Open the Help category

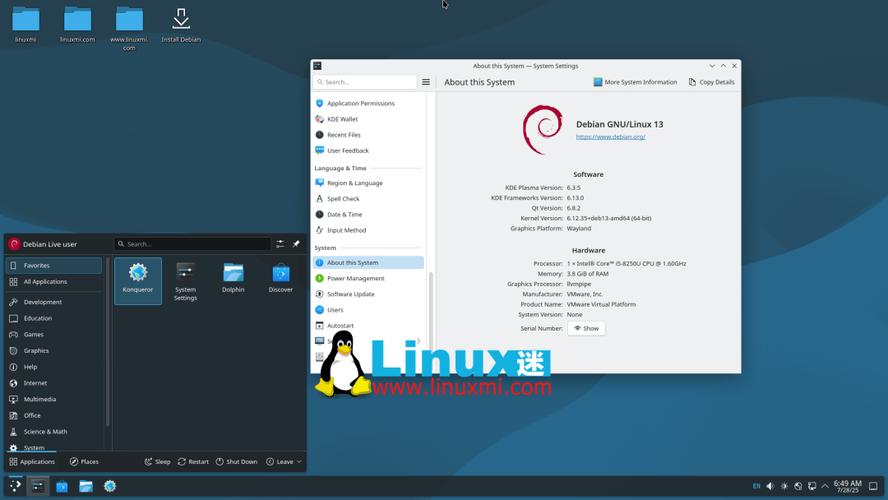[54, 367]
